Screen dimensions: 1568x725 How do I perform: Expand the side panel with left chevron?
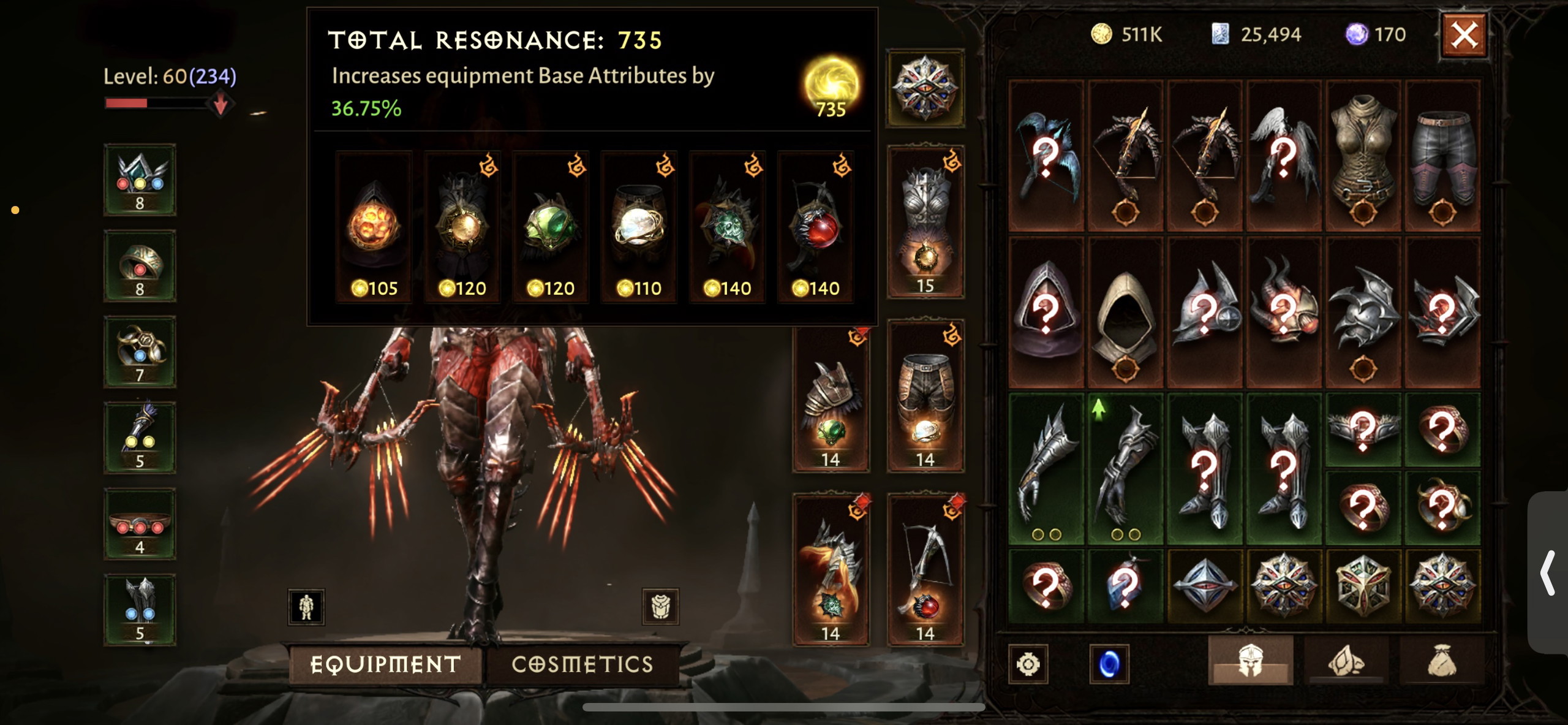click(x=1548, y=573)
